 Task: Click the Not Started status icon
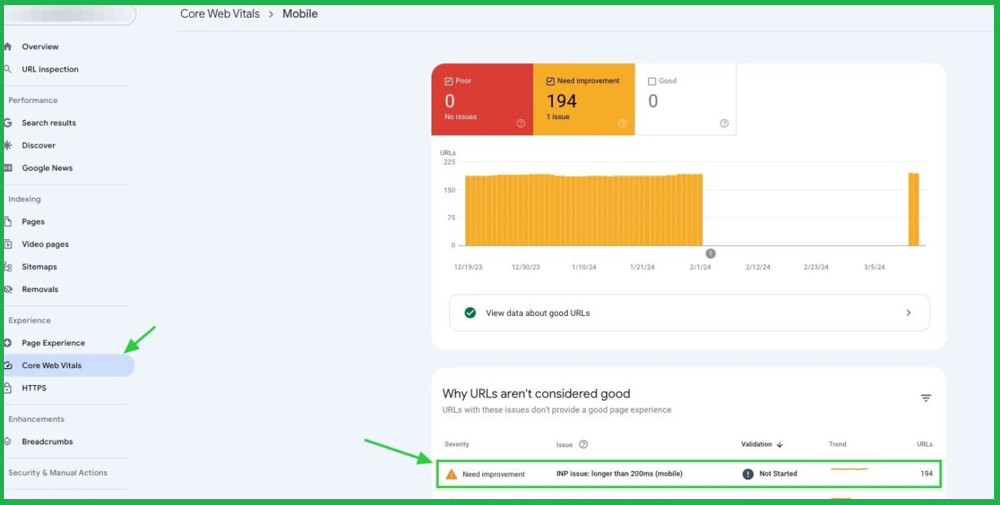click(x=748, y=474)
